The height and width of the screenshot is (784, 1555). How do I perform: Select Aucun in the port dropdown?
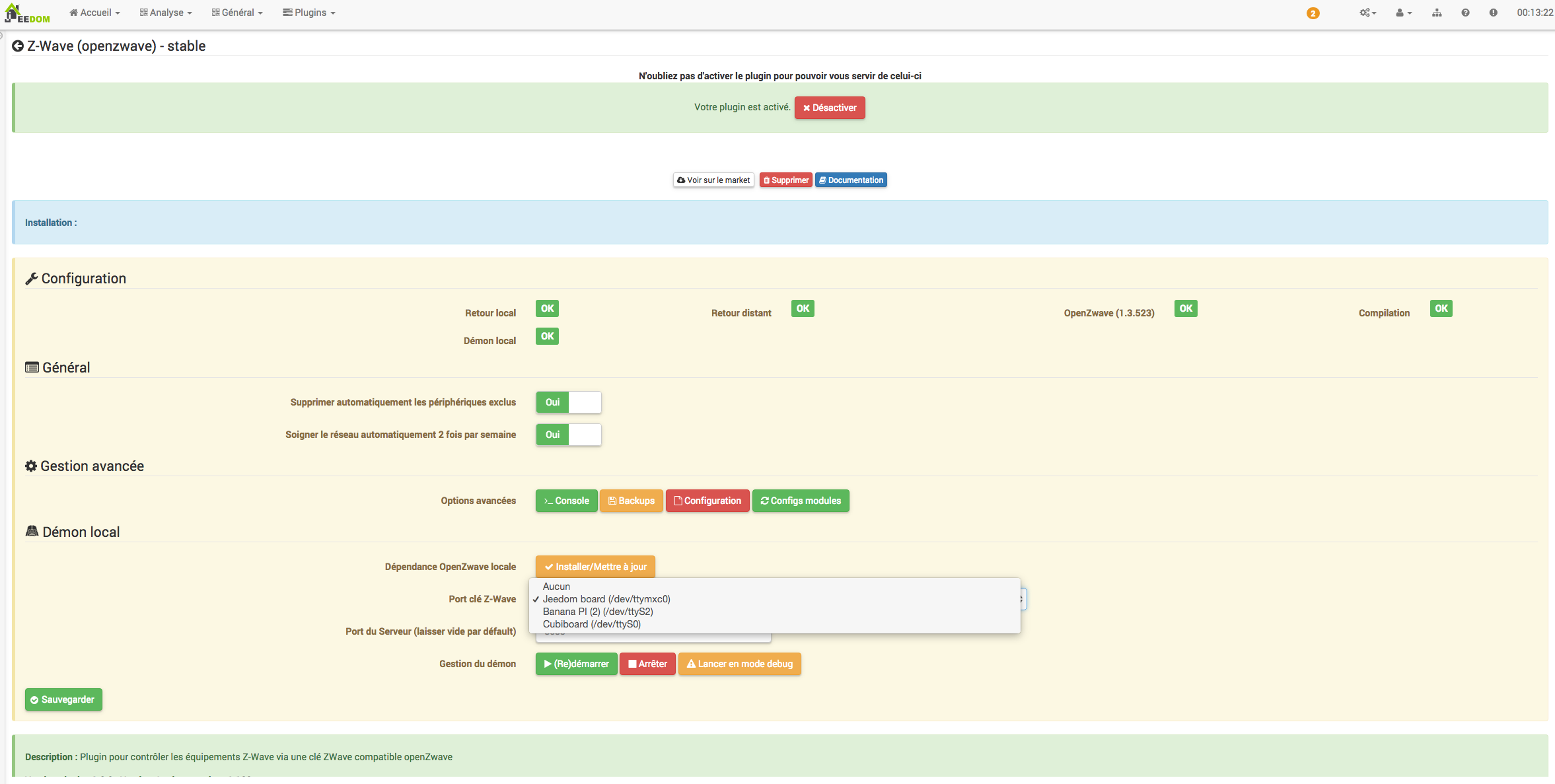(775, 587)
